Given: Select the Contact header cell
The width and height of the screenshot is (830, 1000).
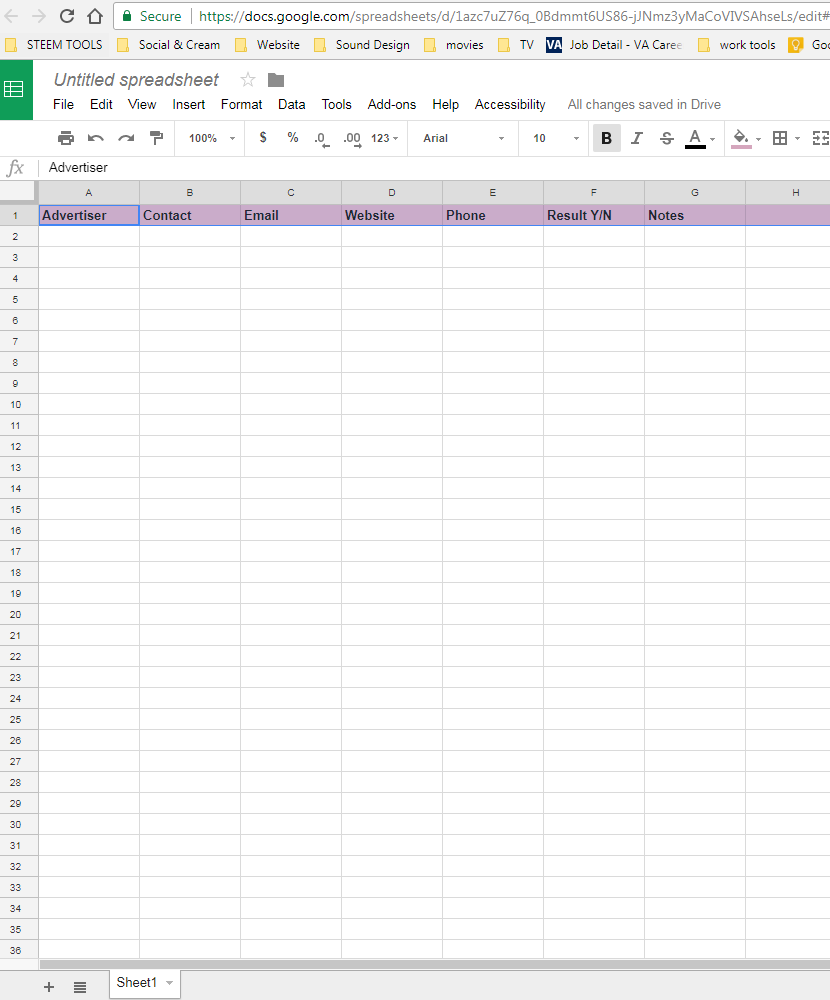Looking at the screenshot, I should 190,216.
